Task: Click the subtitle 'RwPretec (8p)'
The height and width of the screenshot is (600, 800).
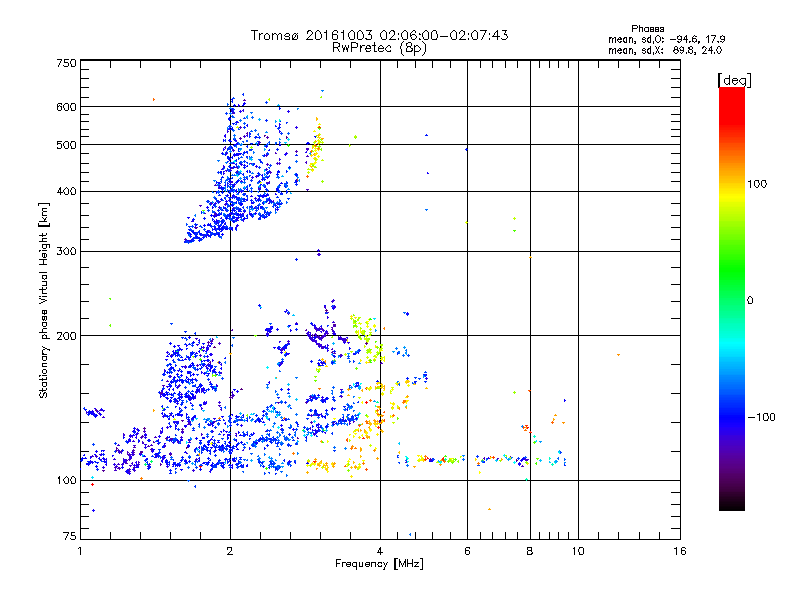Action: point(379,48)
